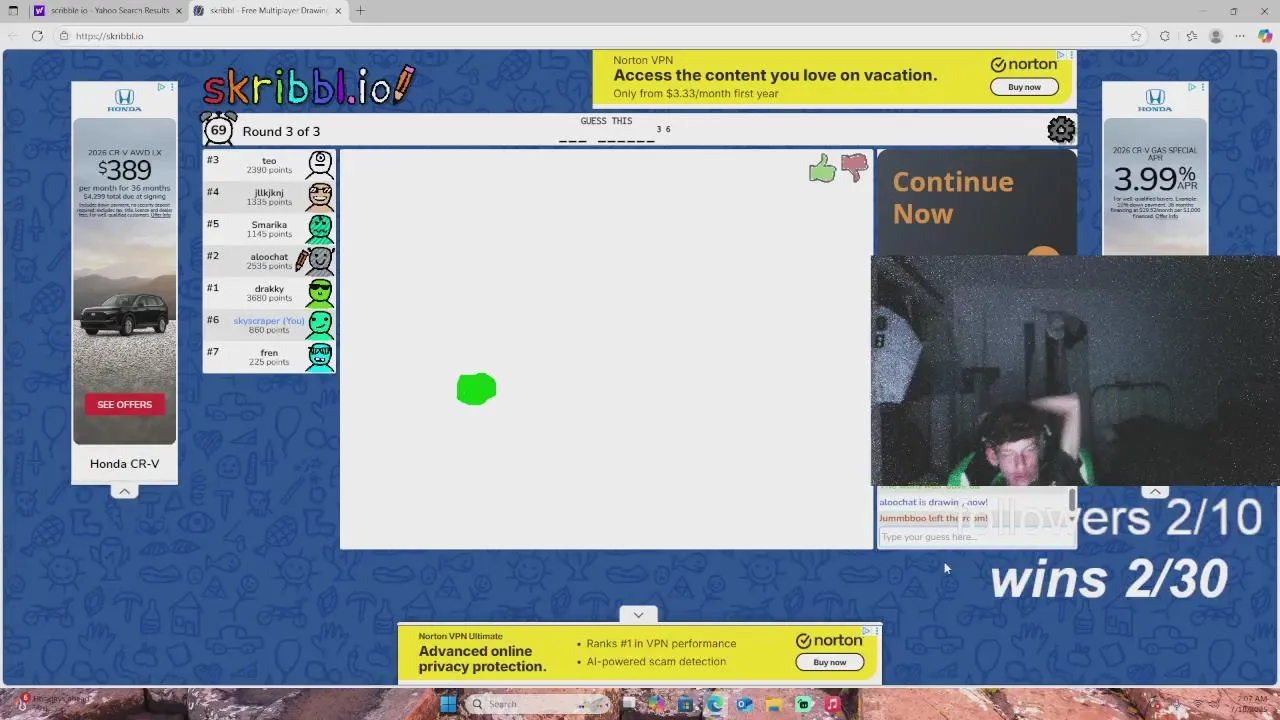Screen dimensions: 1280x720
Task: Select skyscraper (You) avatar
Action: tap(320, 325)
